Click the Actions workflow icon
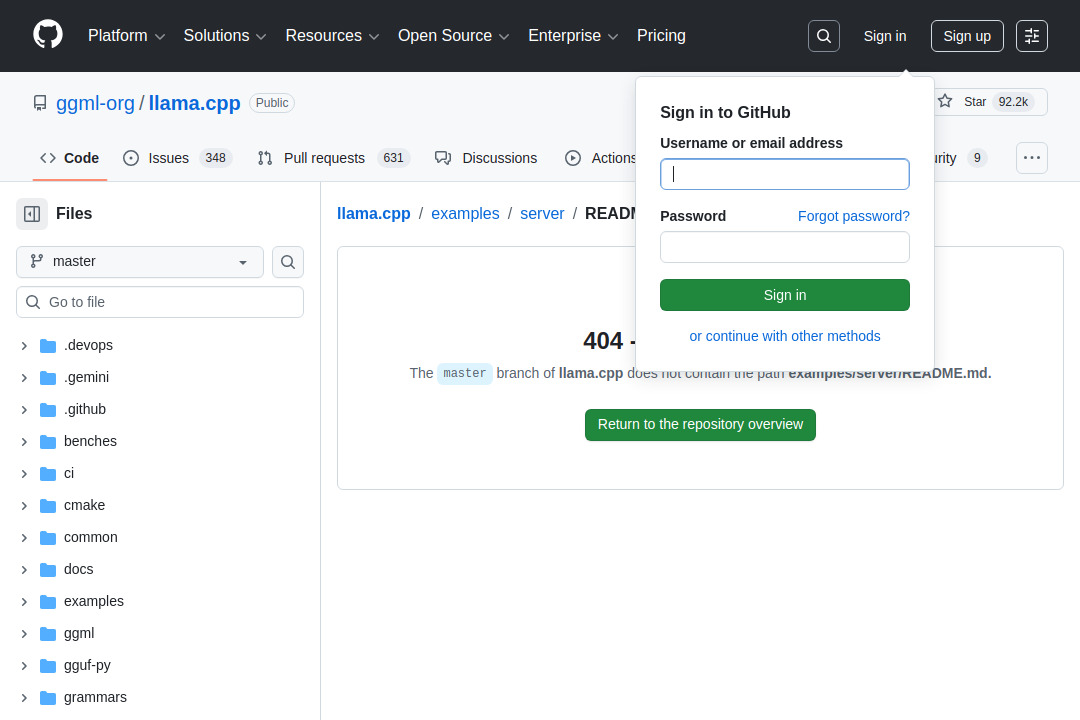 pyautogui.click(x=572, y=158)
